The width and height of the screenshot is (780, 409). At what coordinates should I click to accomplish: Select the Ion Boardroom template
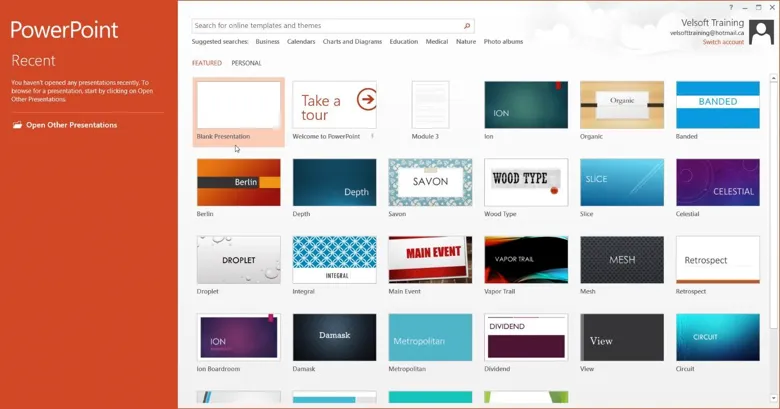point(239,337)
